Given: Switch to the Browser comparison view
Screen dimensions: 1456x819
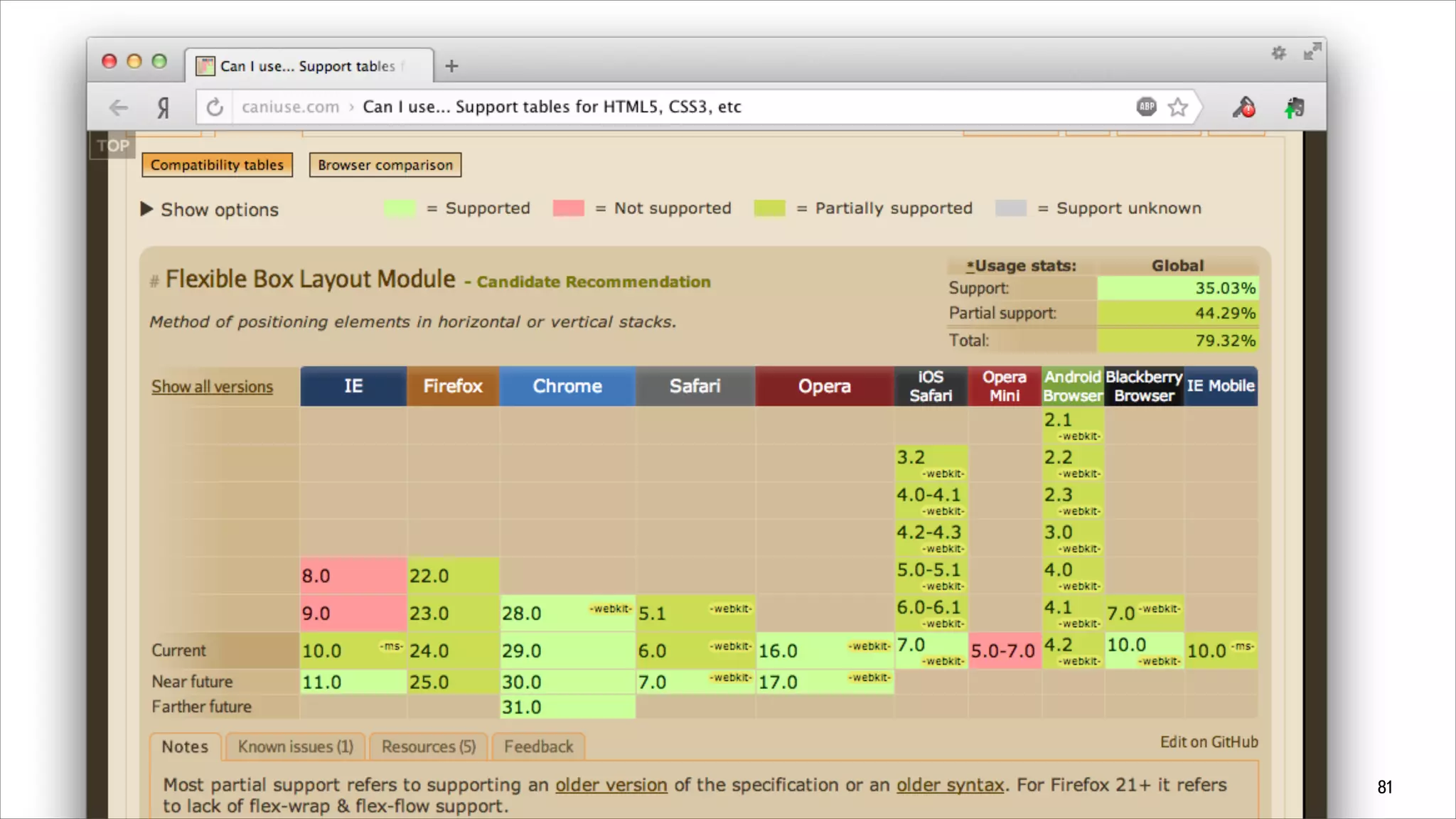Looking at the screenshot, I should click(385, 165).
